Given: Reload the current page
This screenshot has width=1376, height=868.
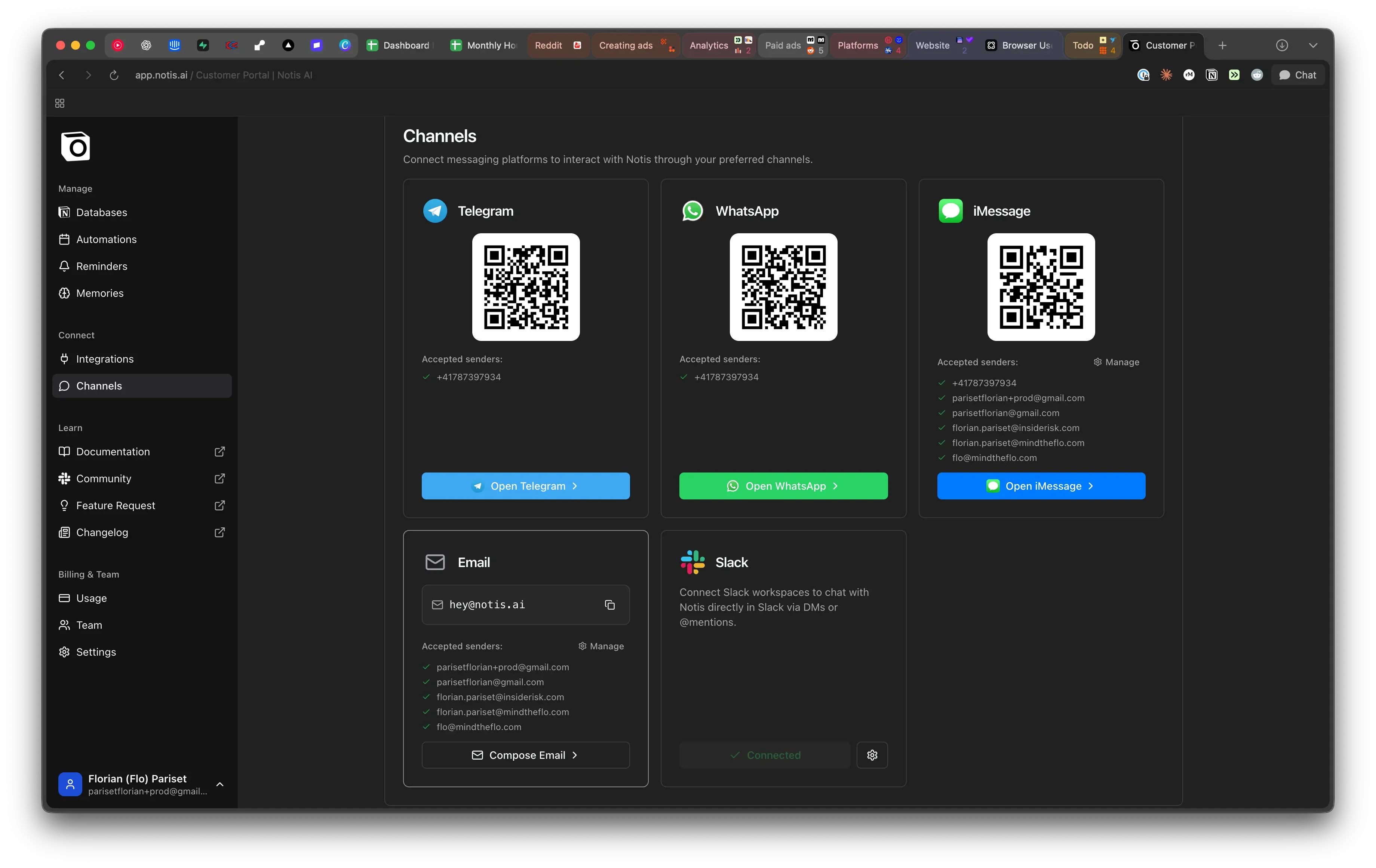Looking at the screenshot, I should 114,75.
